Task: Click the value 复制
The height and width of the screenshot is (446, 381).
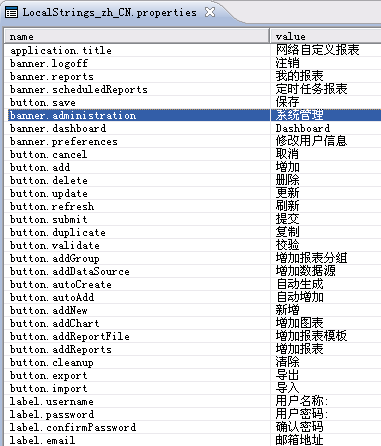Action: pyautogui.click(x=287, y=232)
